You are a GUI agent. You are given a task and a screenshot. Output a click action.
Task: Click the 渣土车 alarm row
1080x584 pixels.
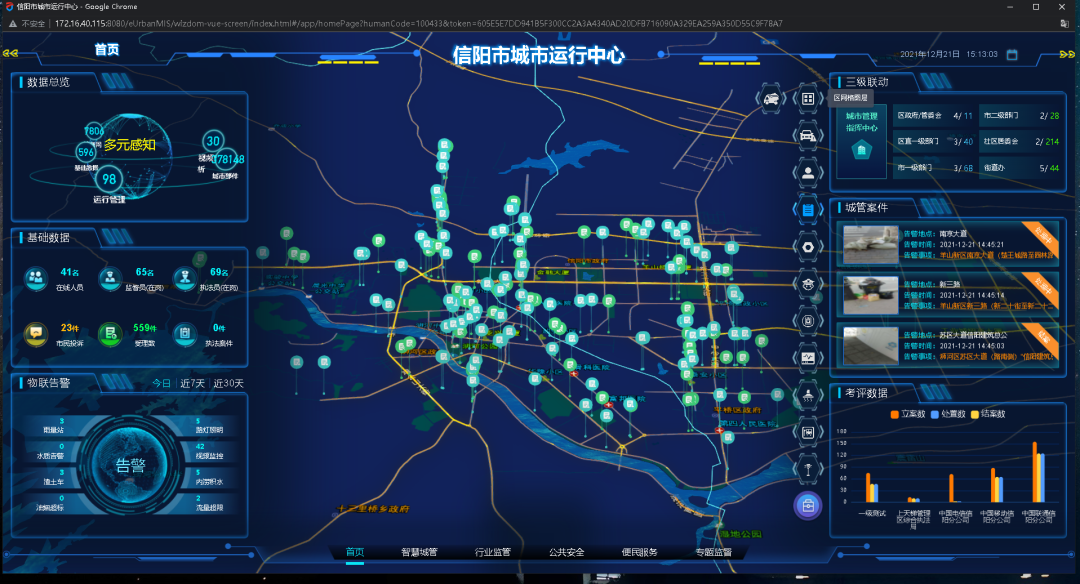pos(52,477)
